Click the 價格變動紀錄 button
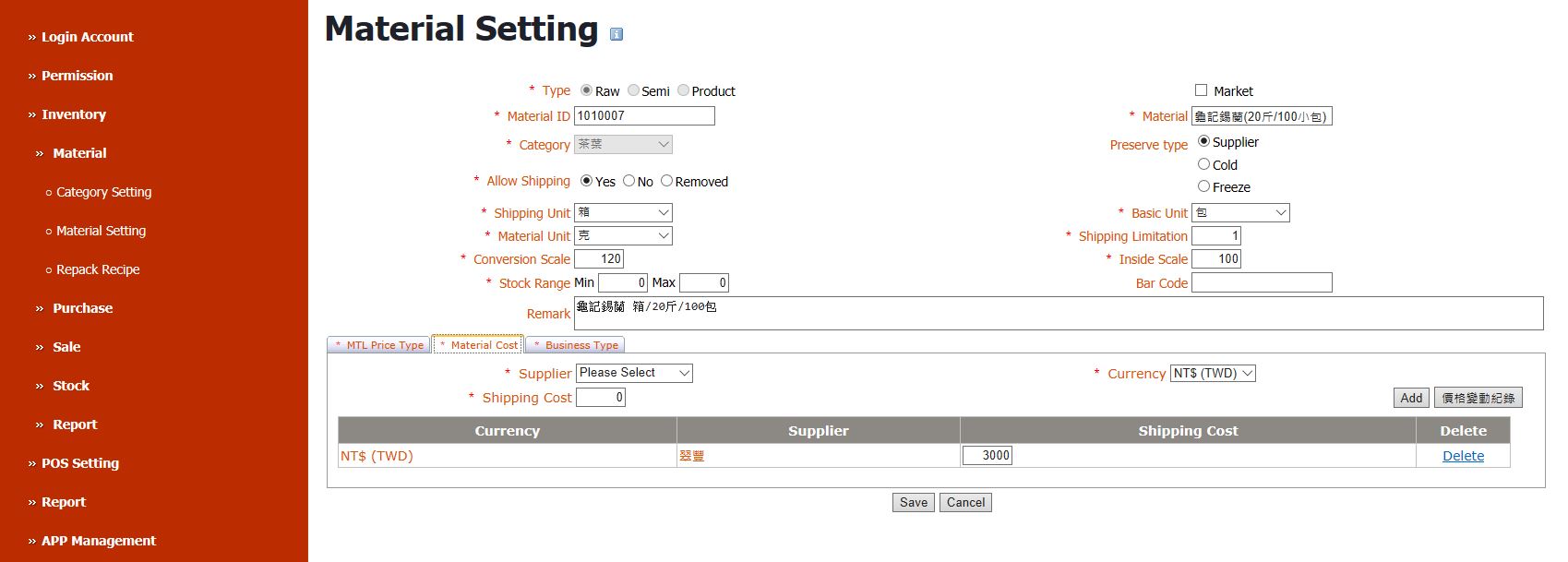Image resolution: width=1568 pixels, height=562 pixels. click(x=1478, y=398)
